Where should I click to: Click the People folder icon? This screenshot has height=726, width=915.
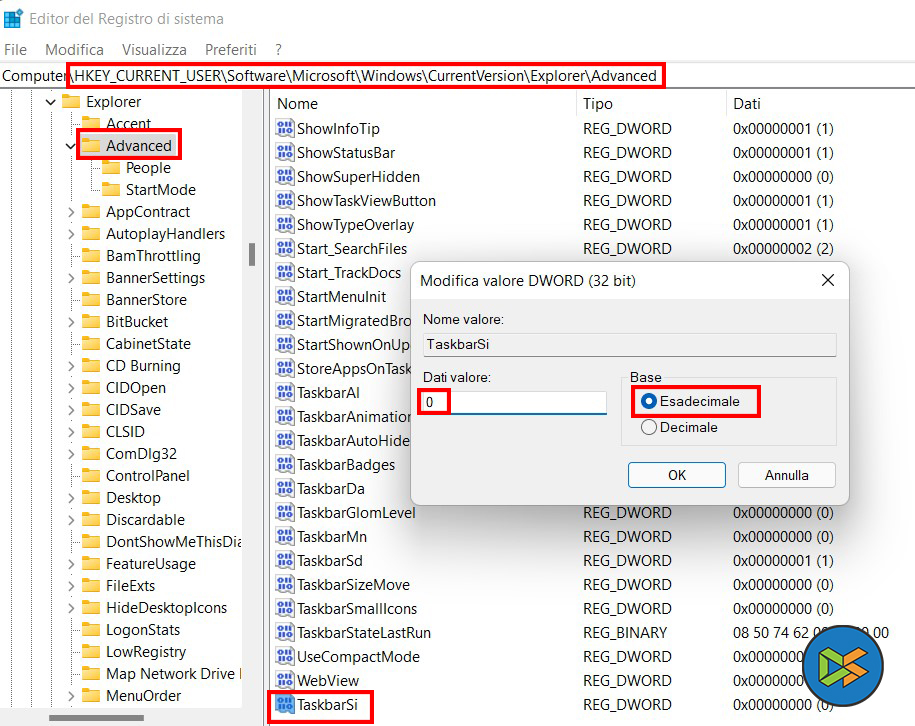click(x=110, y=167)
